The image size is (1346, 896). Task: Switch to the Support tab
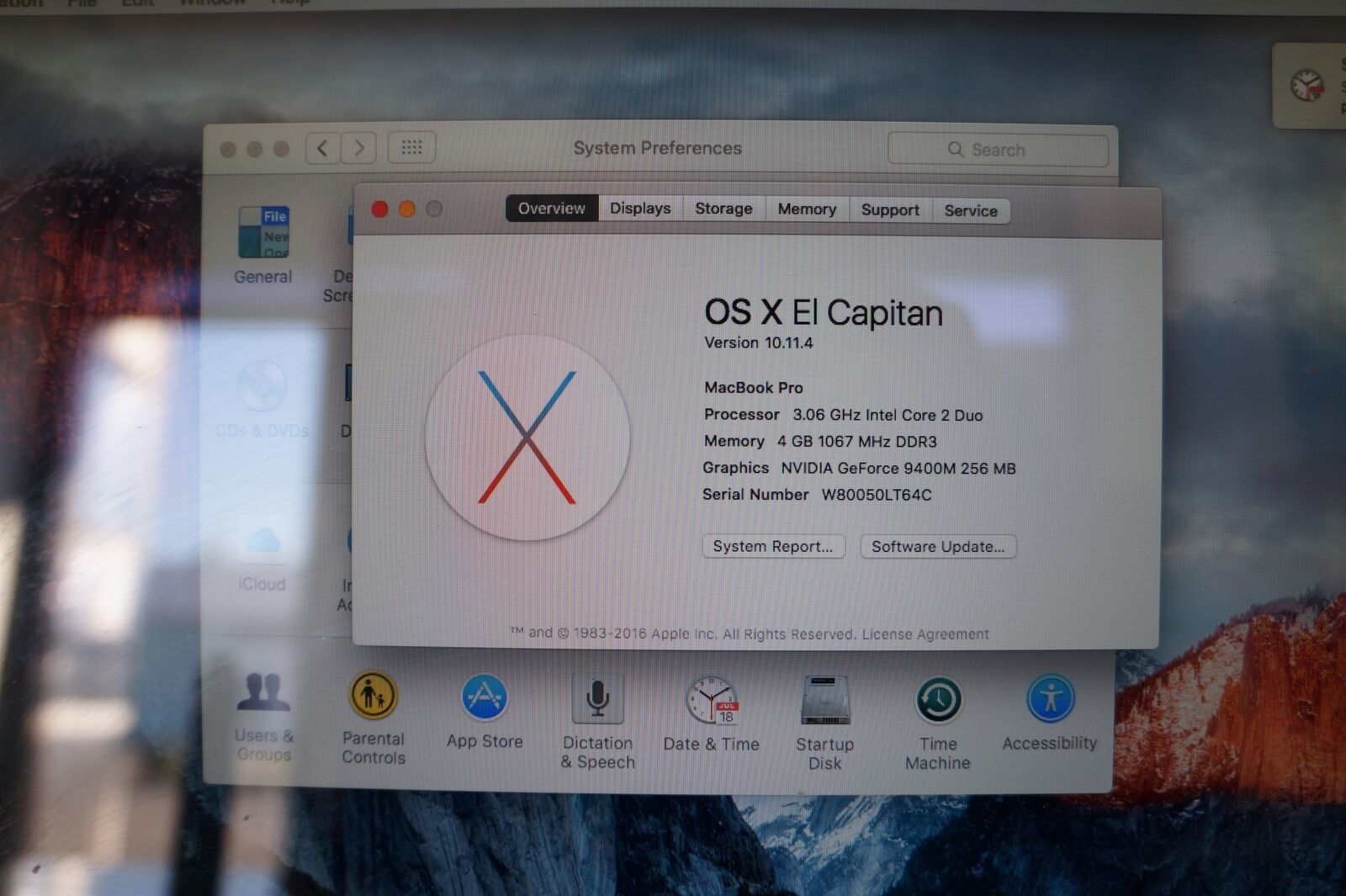(x=890, y=209)
